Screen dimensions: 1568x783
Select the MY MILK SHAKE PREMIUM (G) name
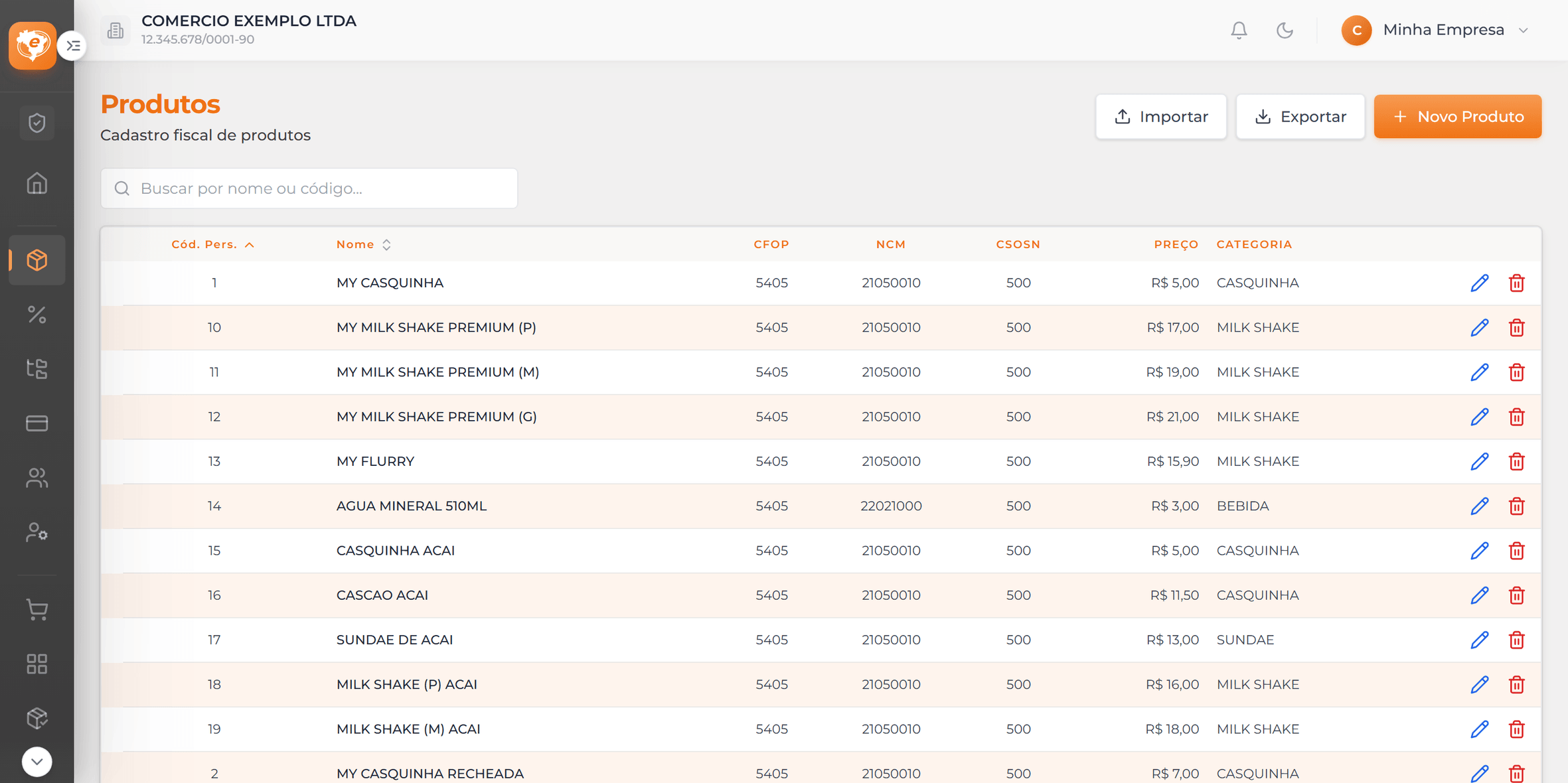pyautogui.click(x=437, y=417)
